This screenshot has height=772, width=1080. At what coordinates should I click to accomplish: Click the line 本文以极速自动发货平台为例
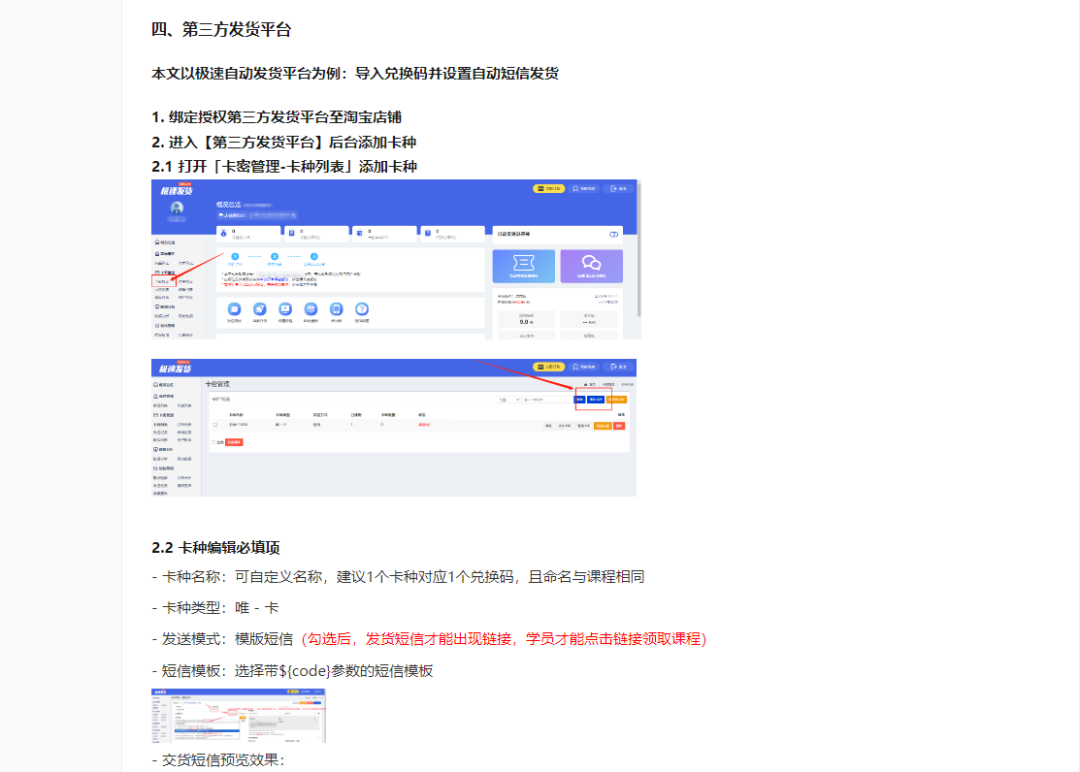[x=355, y=74]
